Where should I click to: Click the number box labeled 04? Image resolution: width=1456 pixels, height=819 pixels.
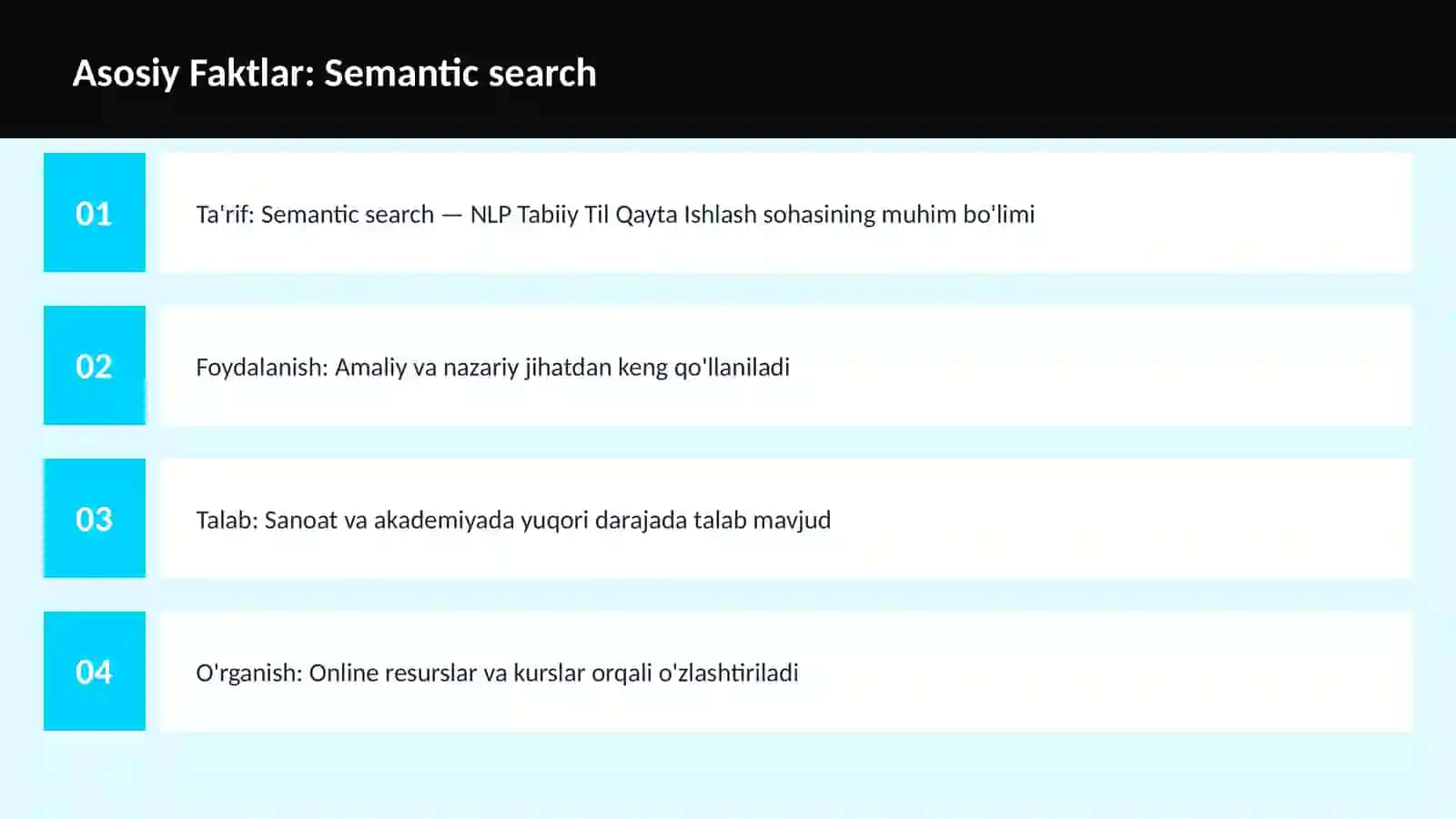(95, 671)
